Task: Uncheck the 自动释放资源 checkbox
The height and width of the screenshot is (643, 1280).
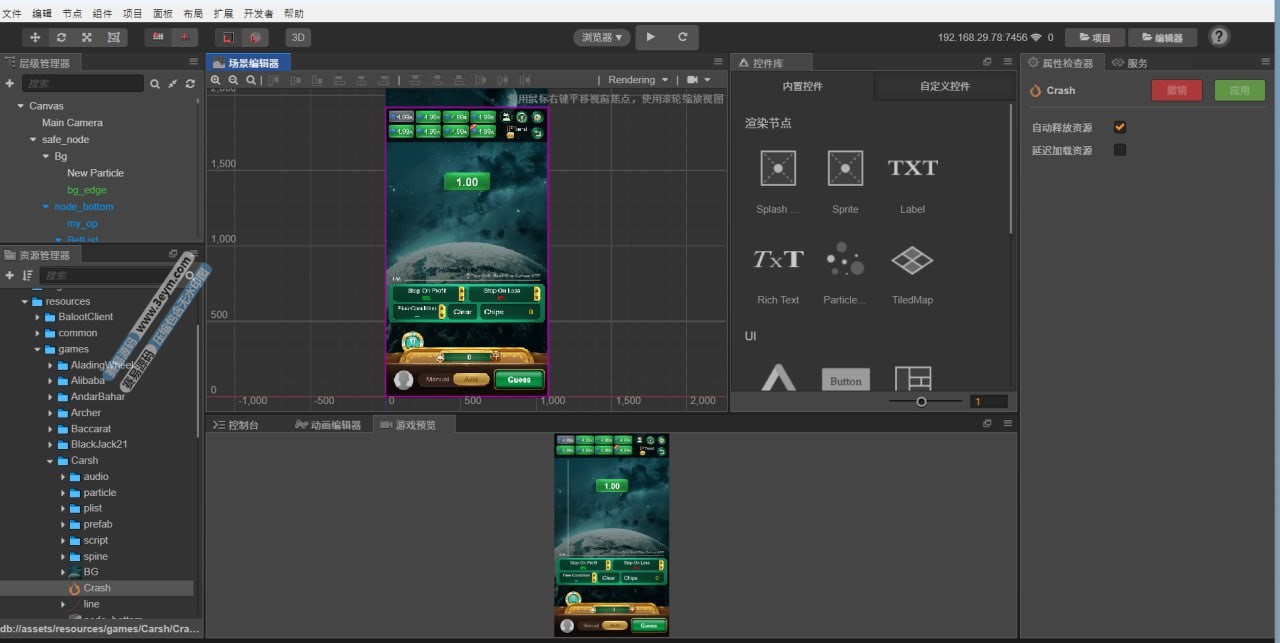Action: [1120, 128]
